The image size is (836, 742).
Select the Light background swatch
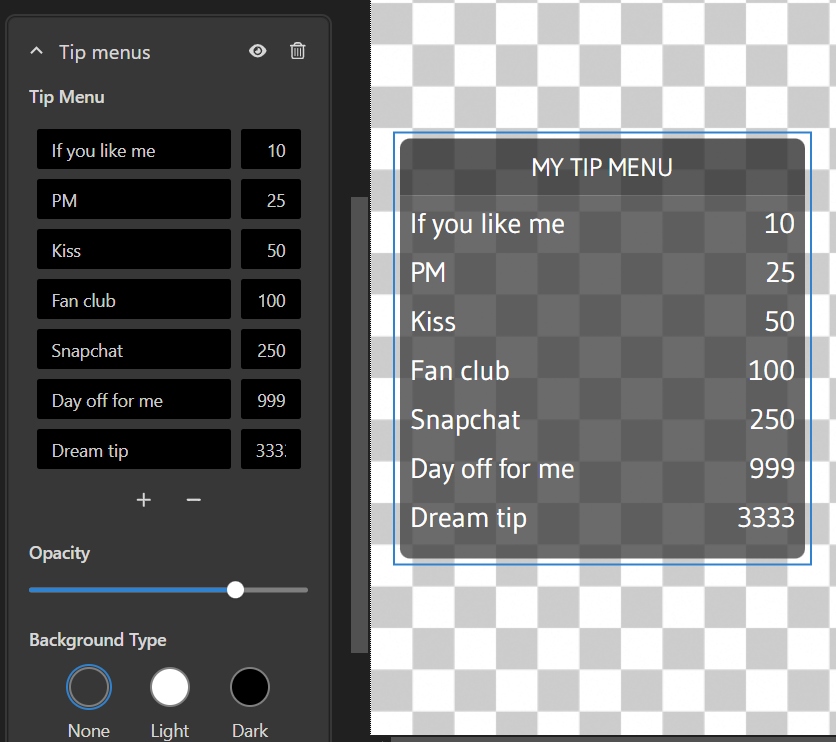pyautogui.click(x=169, y=687)
